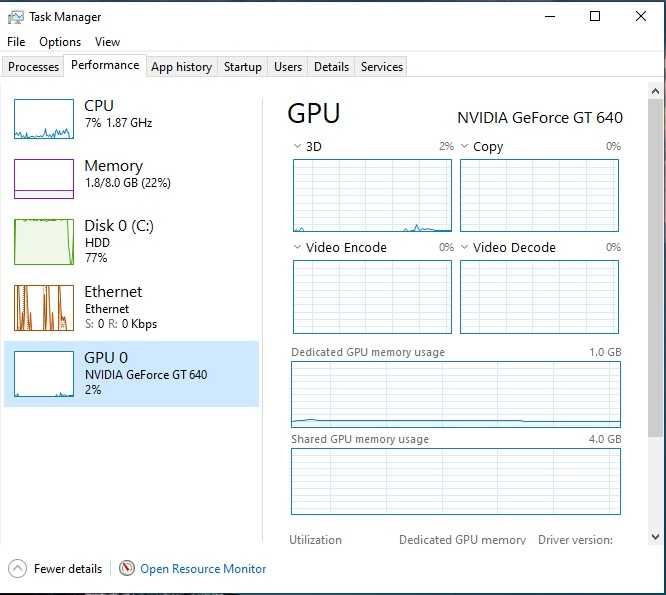Select the Ethernet graph thumbnail
The width and height of the screenshot is (666, 595).
pos(44,307)
